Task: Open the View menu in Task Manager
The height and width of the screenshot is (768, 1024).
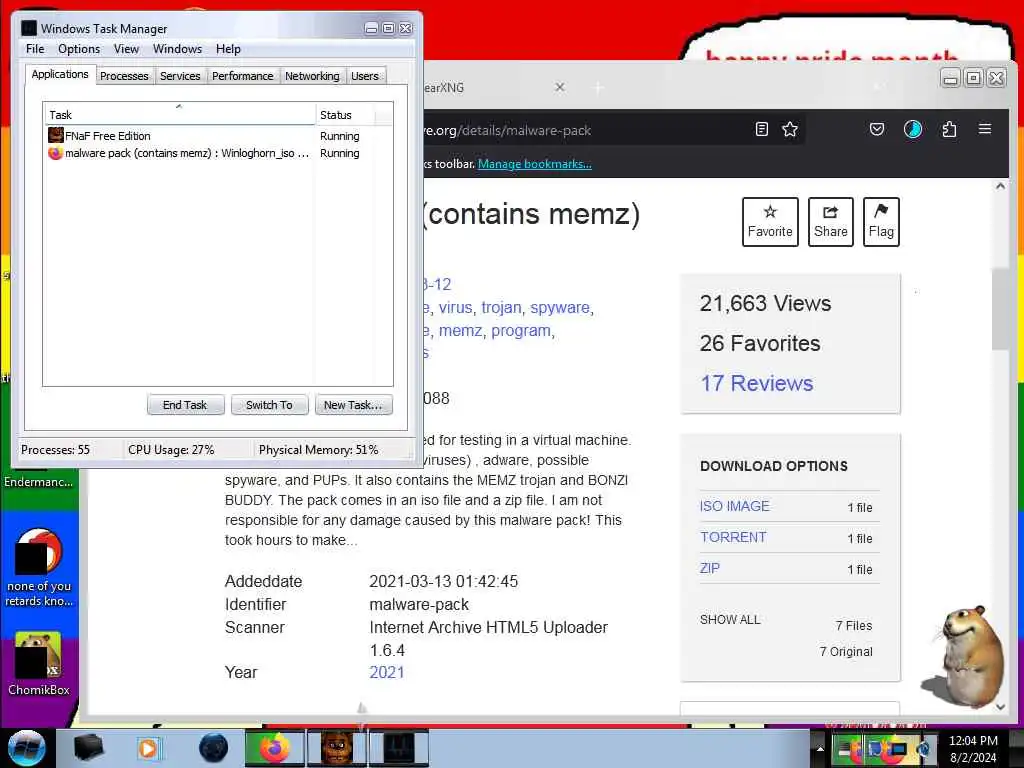Action: click(126, 49)
